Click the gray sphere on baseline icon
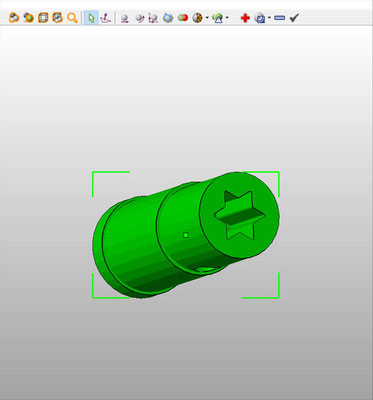Viewport: 373px width, 400px height. [125, 18]
